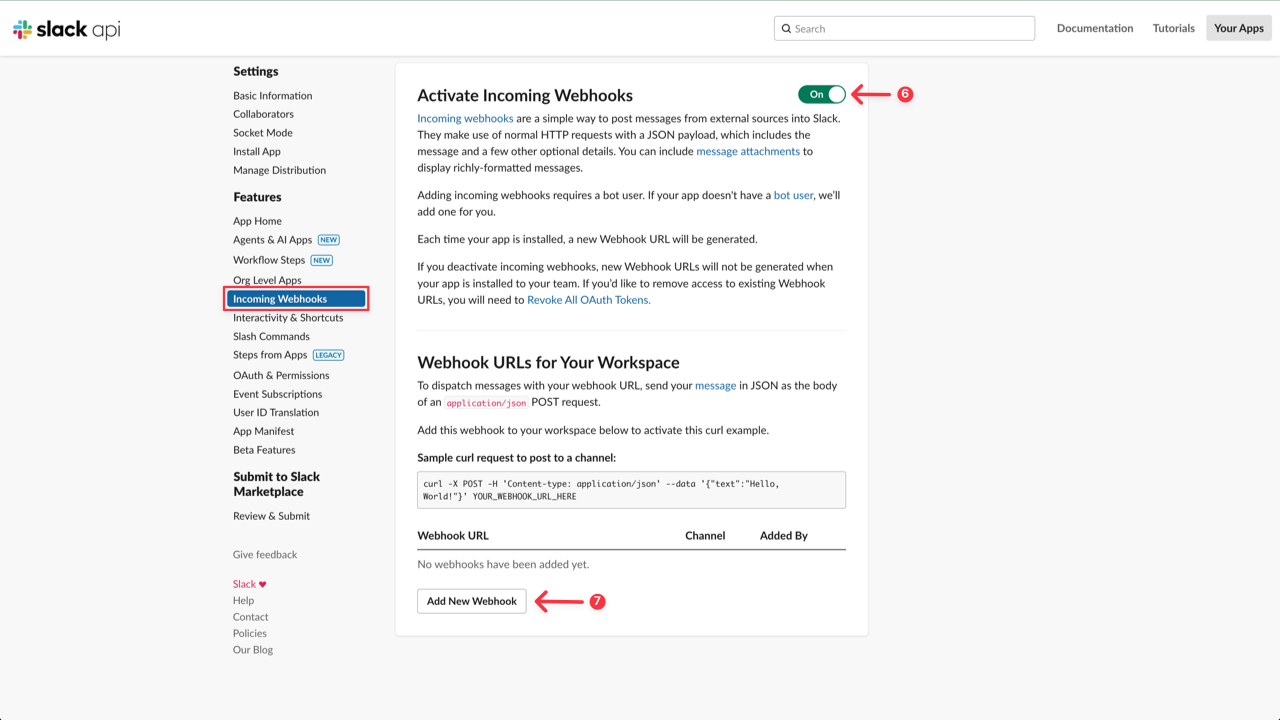1280x720 pixels.
Task: Open the Give feedback page
Action: click(x=264, y=554)
